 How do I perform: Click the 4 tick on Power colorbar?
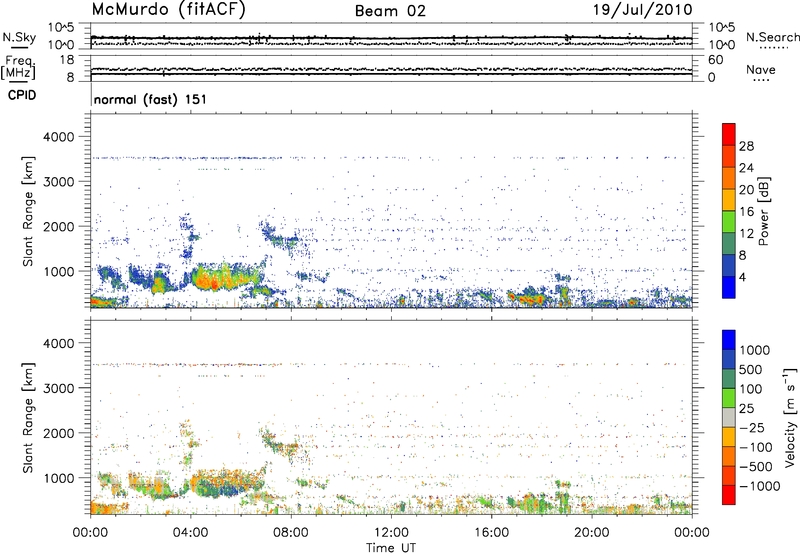pyautogui.click(x=742, y=277)
